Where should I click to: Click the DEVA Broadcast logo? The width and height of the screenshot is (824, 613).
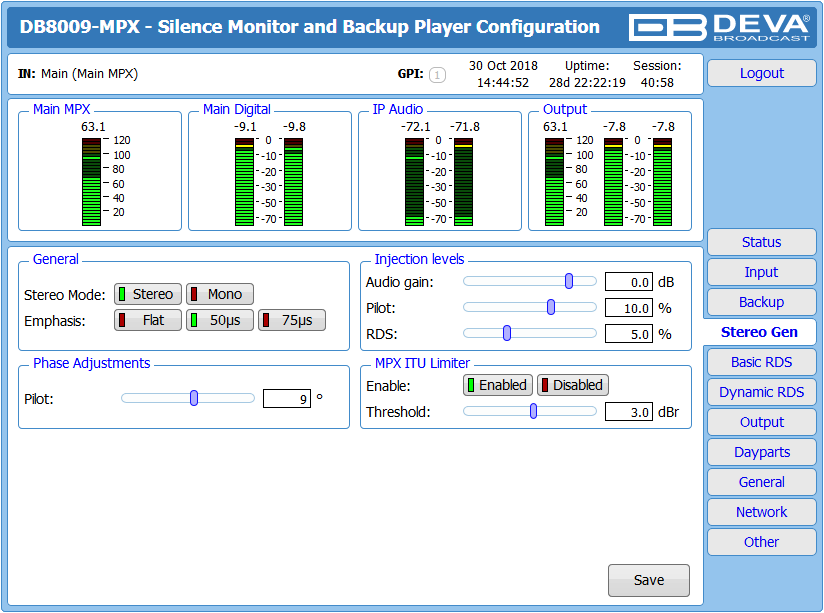click(719, 27)
